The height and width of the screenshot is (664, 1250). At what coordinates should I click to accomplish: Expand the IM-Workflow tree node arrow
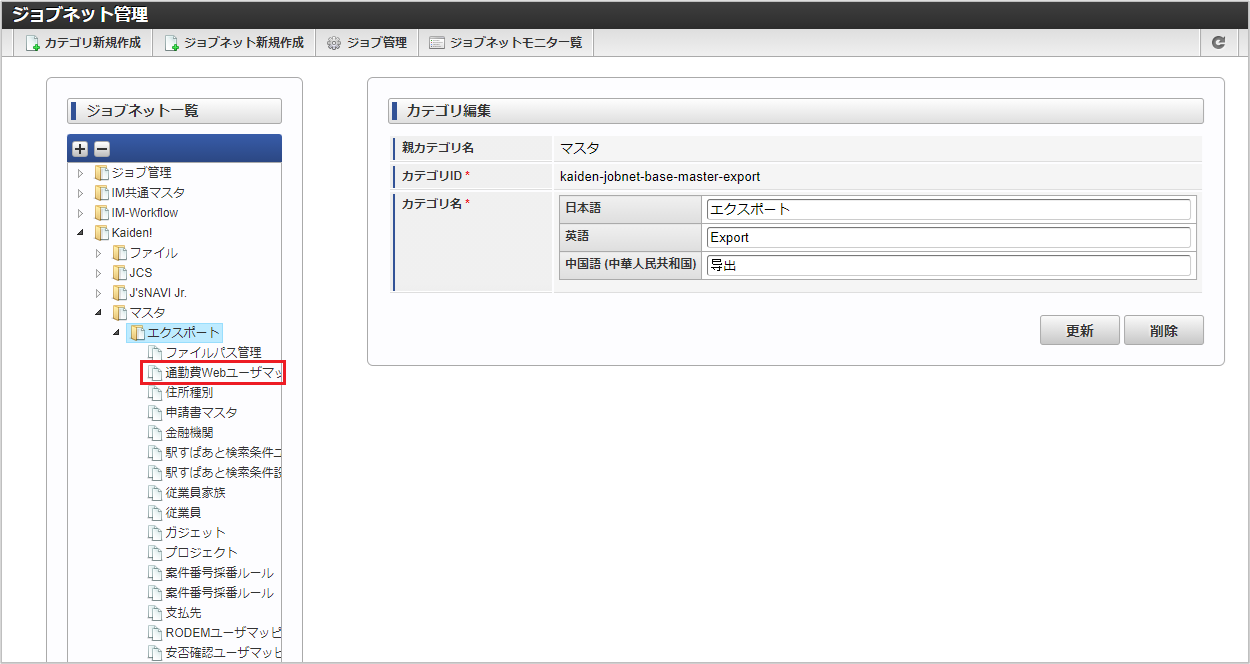(80, 213)
